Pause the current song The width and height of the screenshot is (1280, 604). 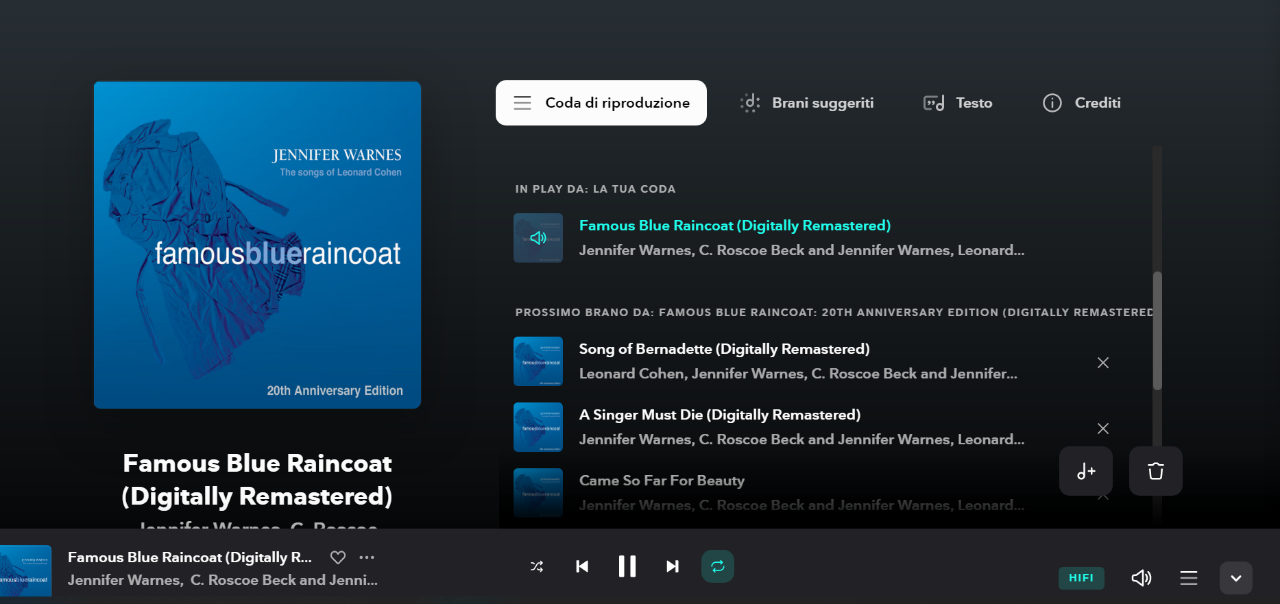[627, 566]
